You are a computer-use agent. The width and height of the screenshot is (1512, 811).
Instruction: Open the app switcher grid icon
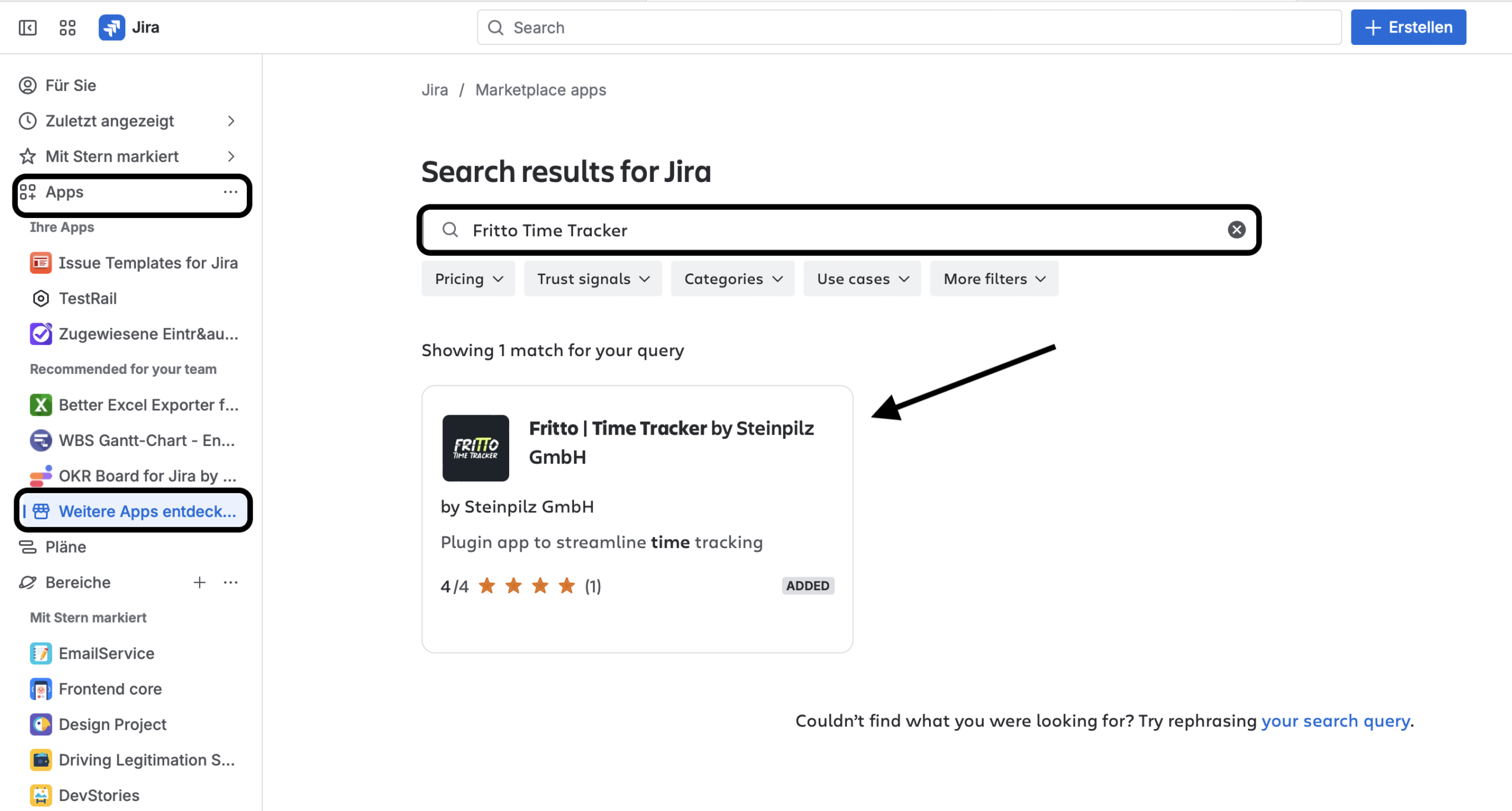[68, 28]
